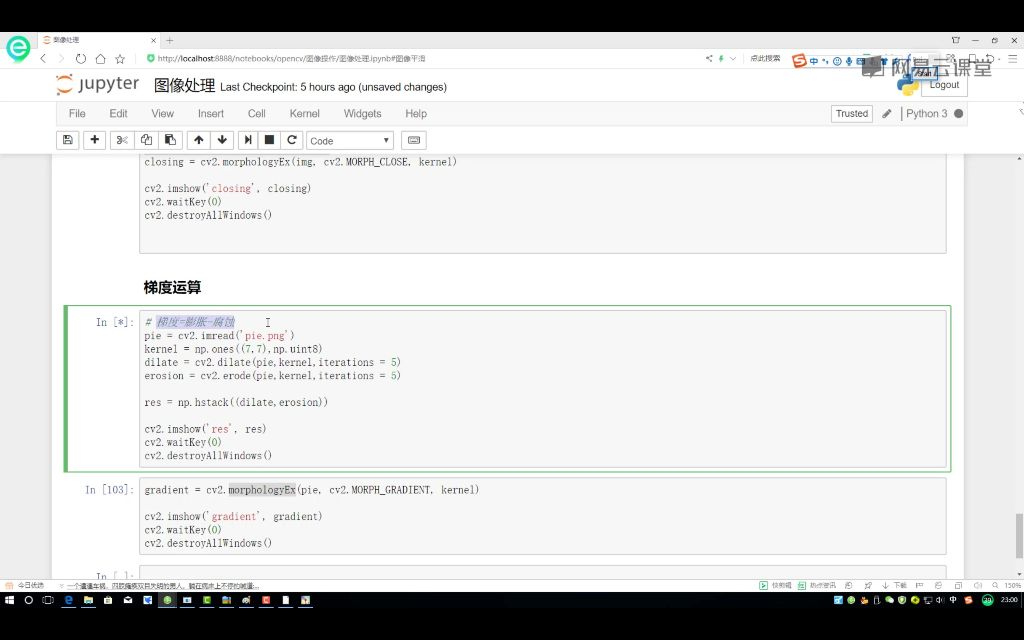
Task: Open File Explorer from taskbar
Action: point(88,600)
